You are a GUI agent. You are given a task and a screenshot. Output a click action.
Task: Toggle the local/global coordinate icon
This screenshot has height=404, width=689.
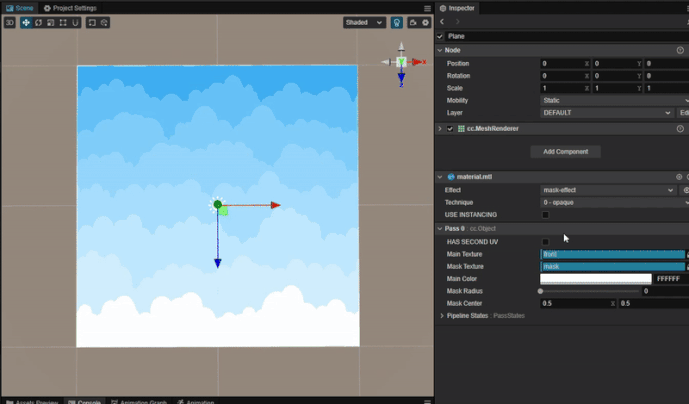104,22
